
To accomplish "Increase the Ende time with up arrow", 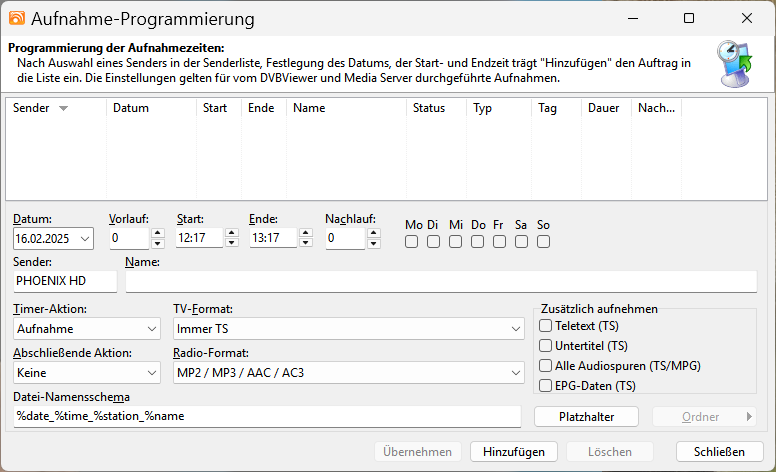I will coord(305,233).
